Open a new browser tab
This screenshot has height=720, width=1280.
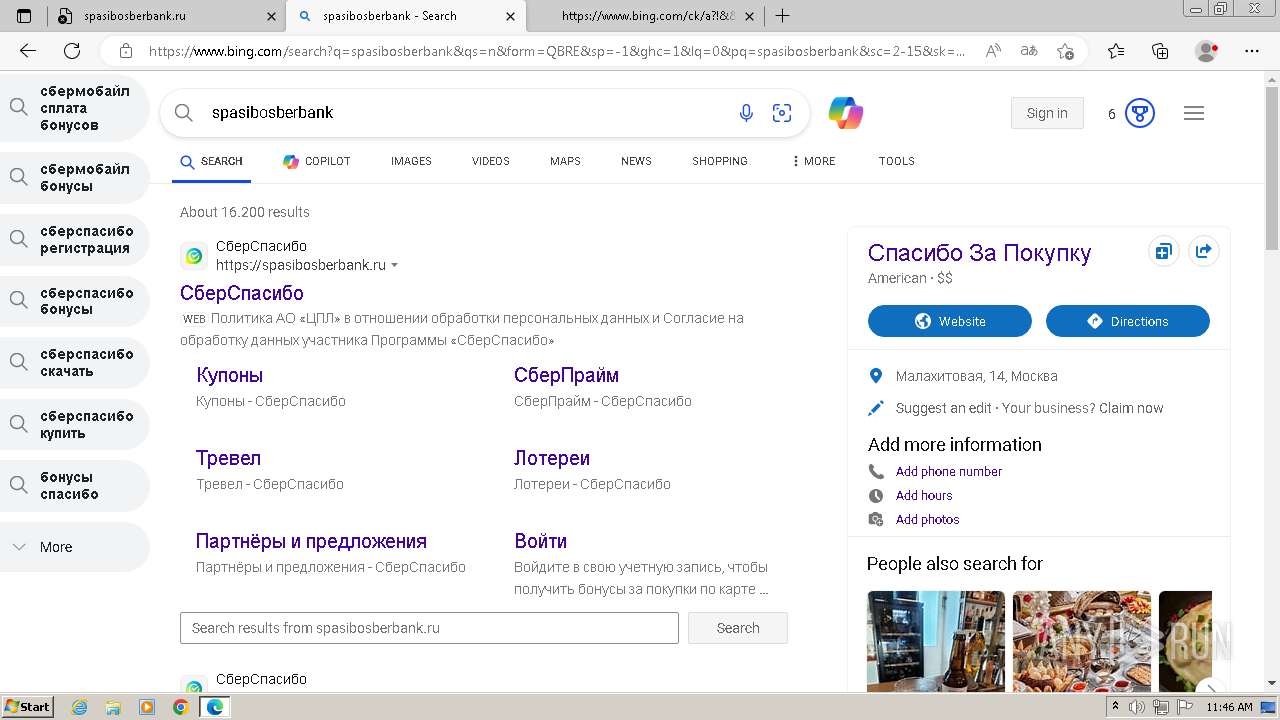click(783, 16)
